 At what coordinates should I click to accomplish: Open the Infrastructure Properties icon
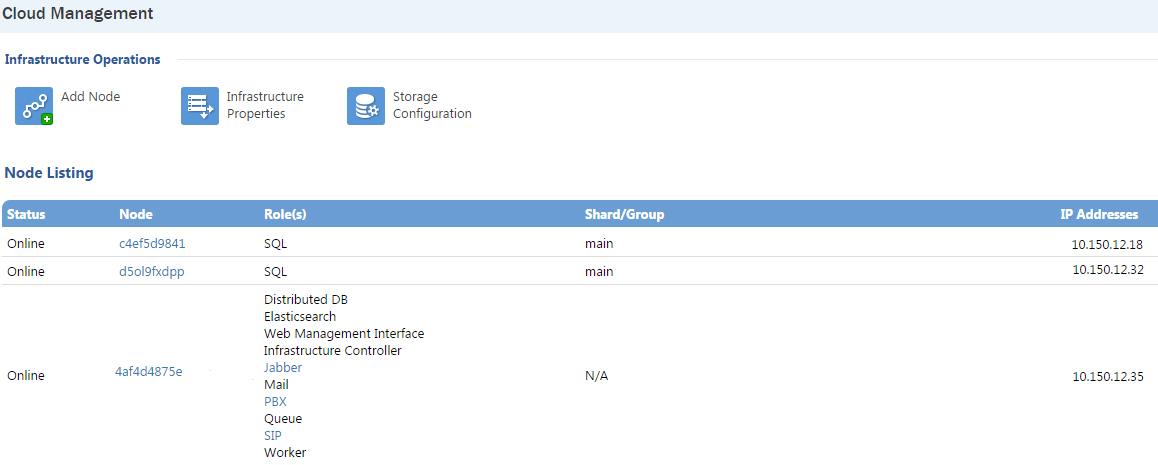200,106
